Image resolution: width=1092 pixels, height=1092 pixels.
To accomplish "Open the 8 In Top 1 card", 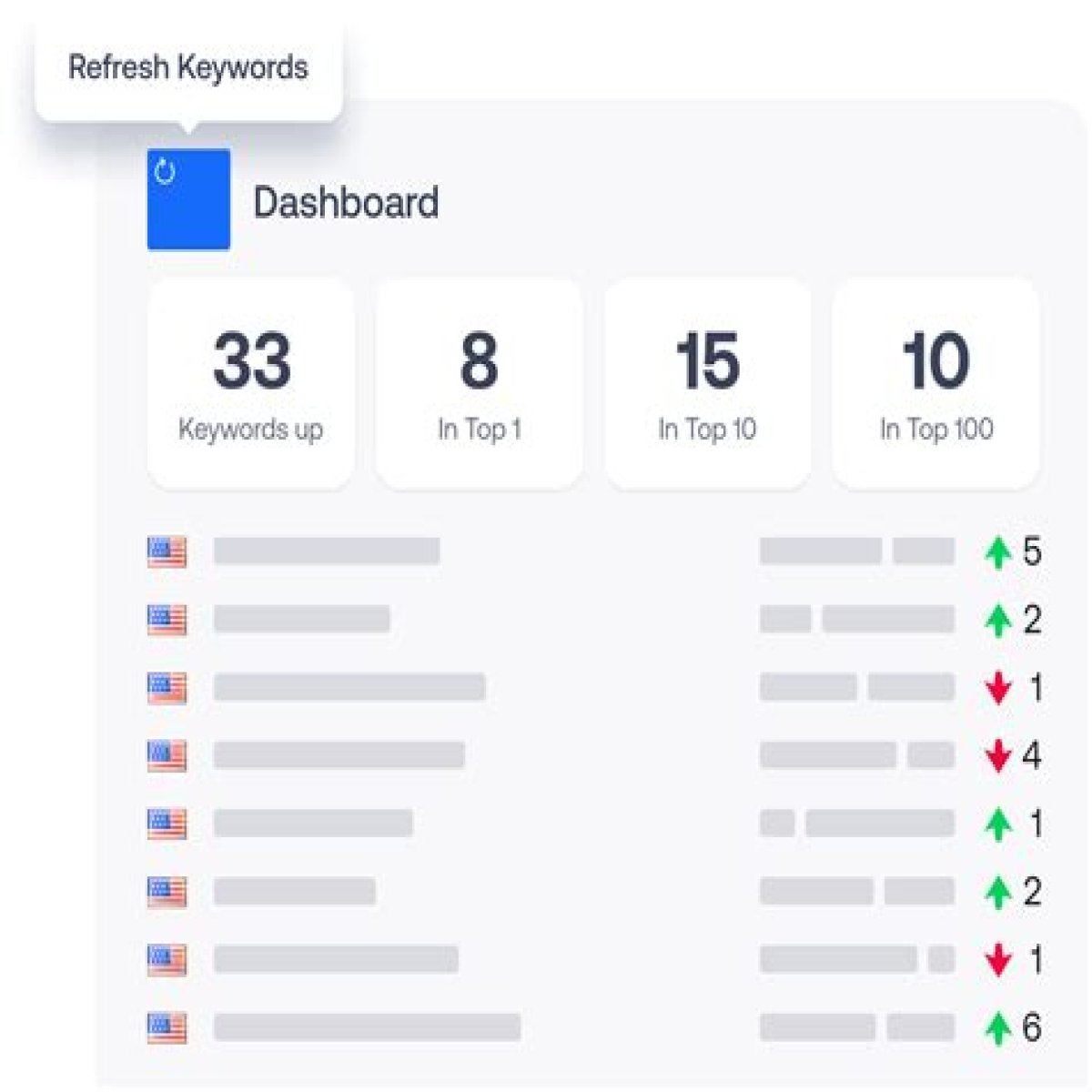I will [479, 383].
